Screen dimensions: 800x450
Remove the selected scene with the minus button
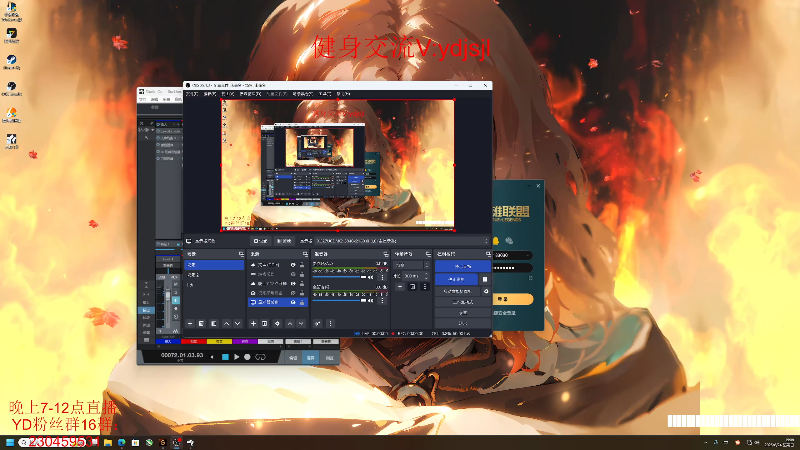point(190,323)
